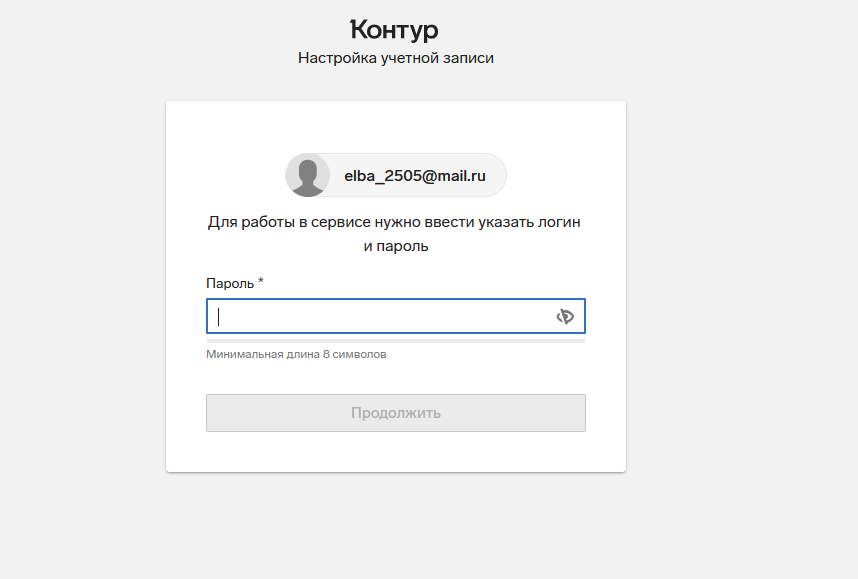The width and height of the screenshot is (858, 579).
Task: Click the Для работы в сервисе instruction text
Action: [394, 234]
